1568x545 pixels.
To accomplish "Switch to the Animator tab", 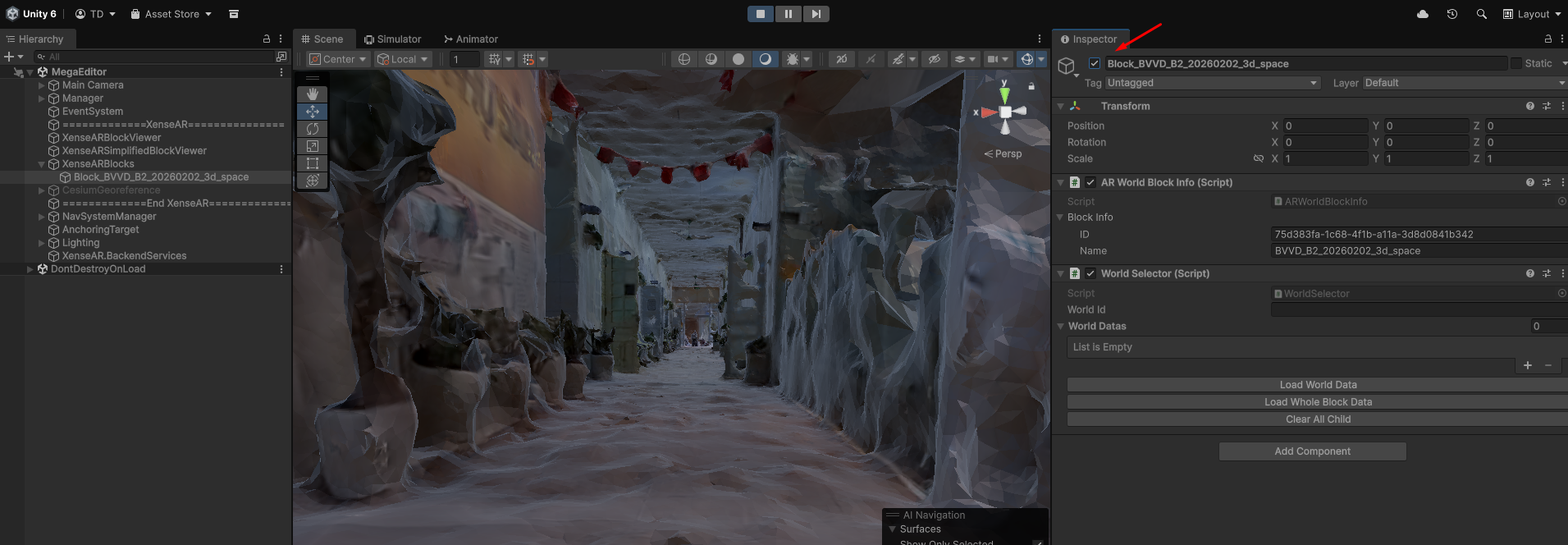I will tap(471, 39).
